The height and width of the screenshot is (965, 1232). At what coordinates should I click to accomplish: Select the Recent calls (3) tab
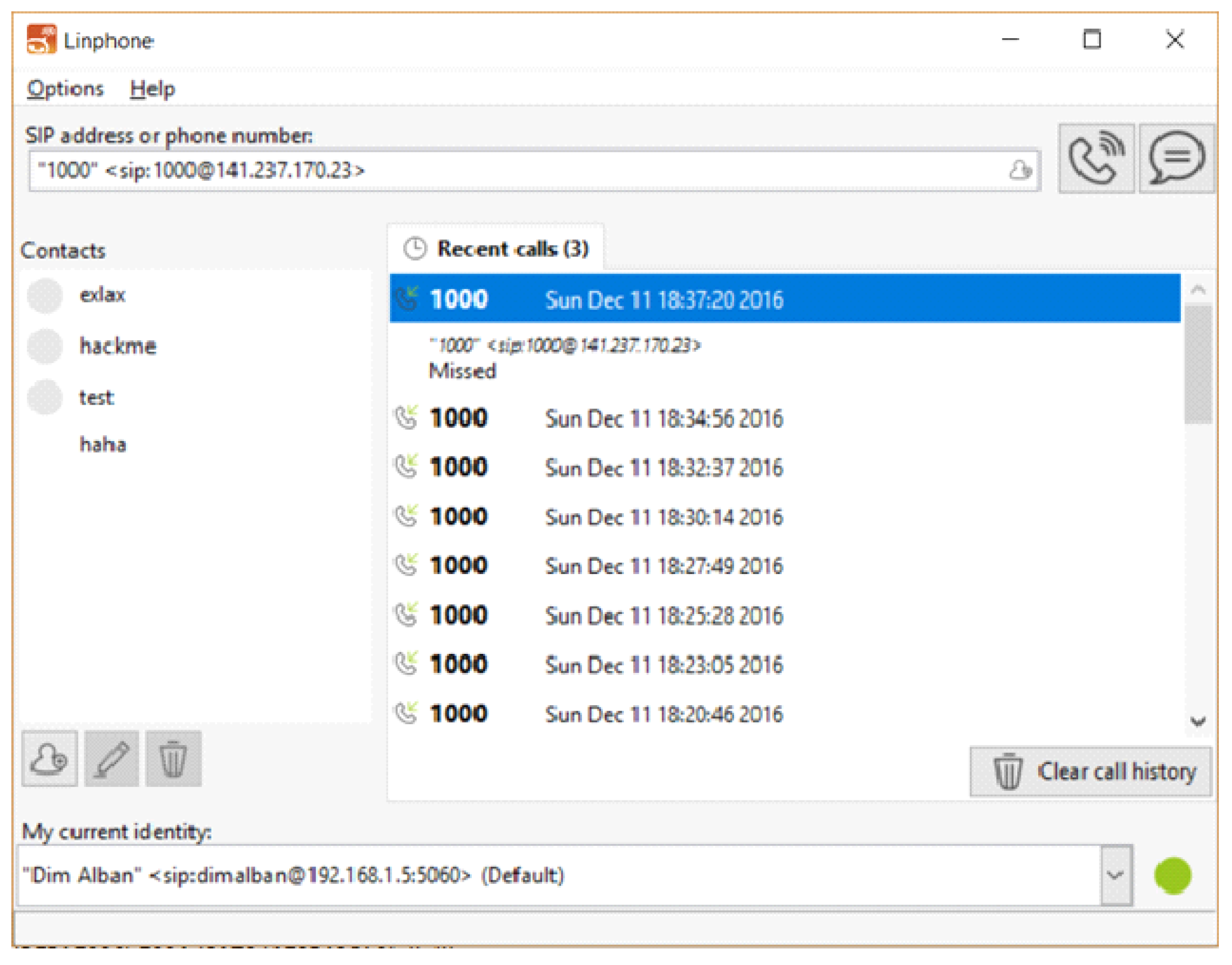point(496,249)
